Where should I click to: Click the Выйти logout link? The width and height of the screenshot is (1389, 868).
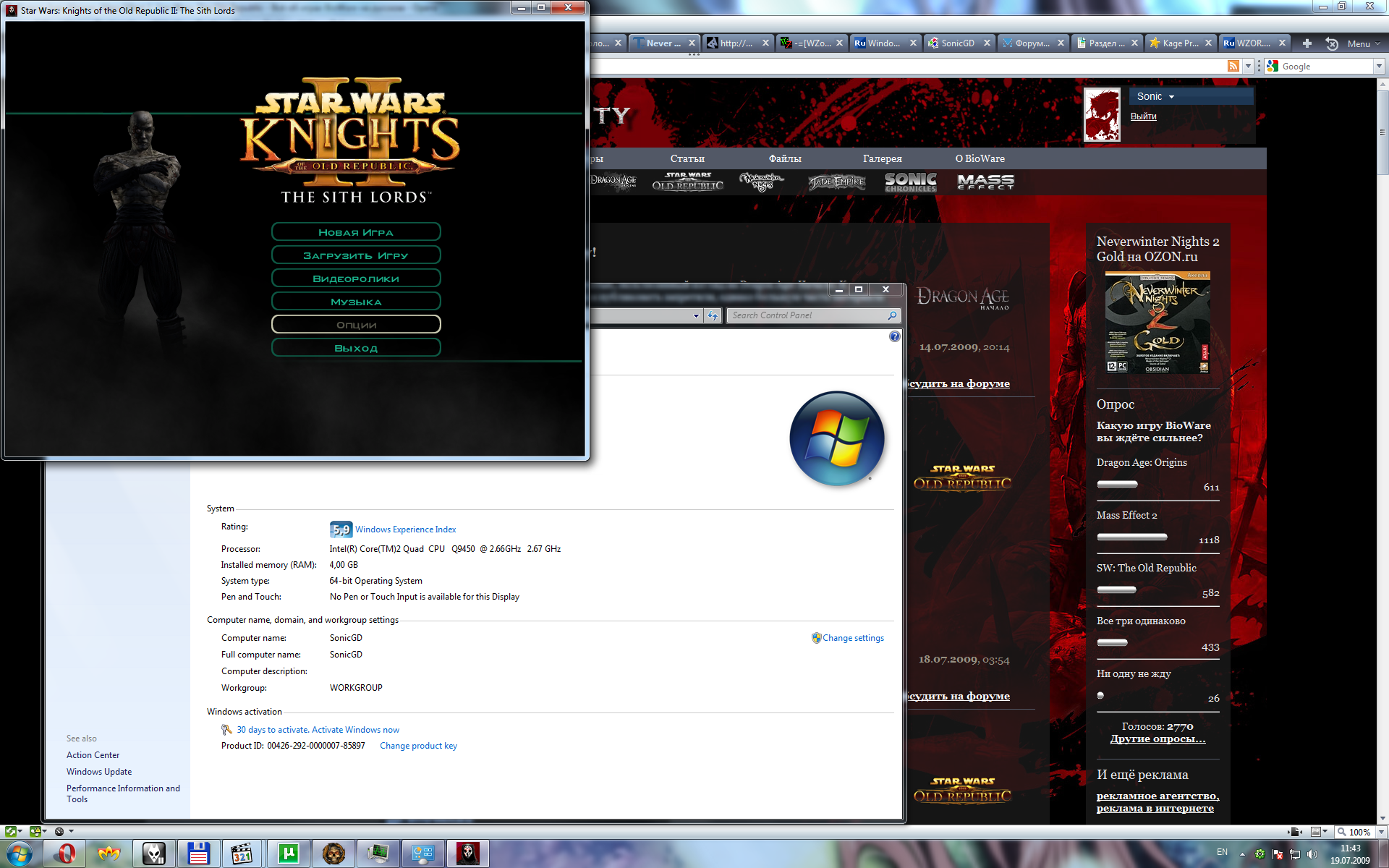1143,116
